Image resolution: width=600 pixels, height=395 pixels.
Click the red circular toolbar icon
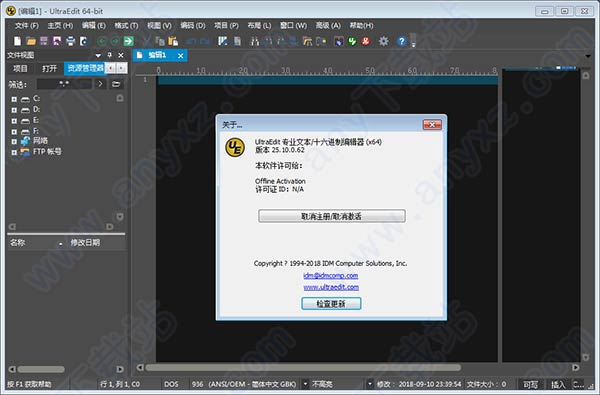(x=366, y=41)
